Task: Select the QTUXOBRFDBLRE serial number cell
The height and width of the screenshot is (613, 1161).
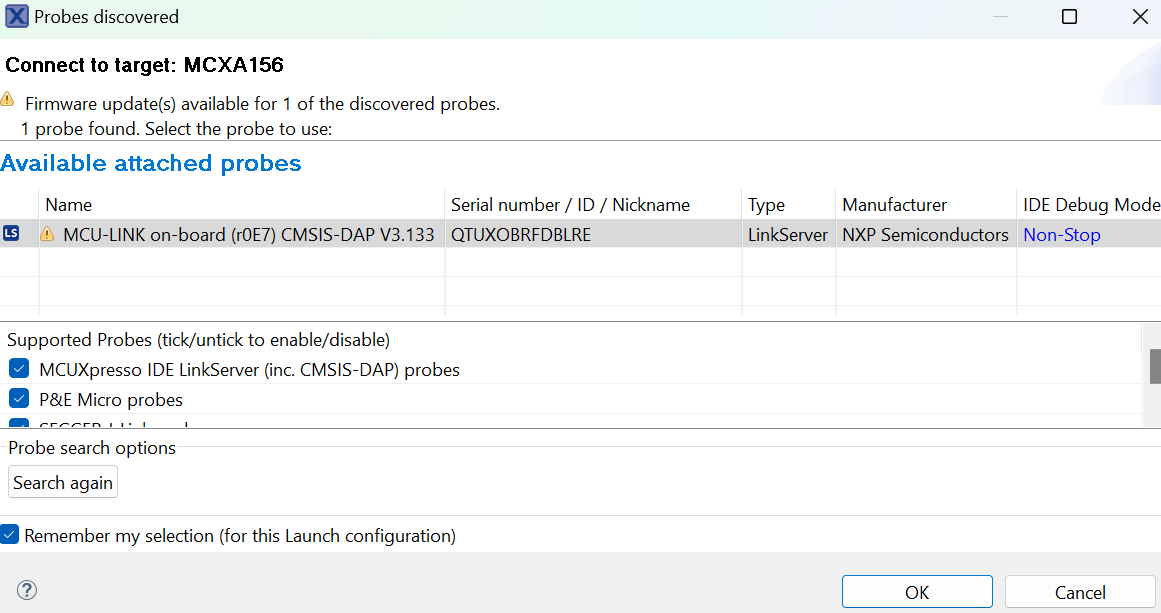Action: coord(521,235)
